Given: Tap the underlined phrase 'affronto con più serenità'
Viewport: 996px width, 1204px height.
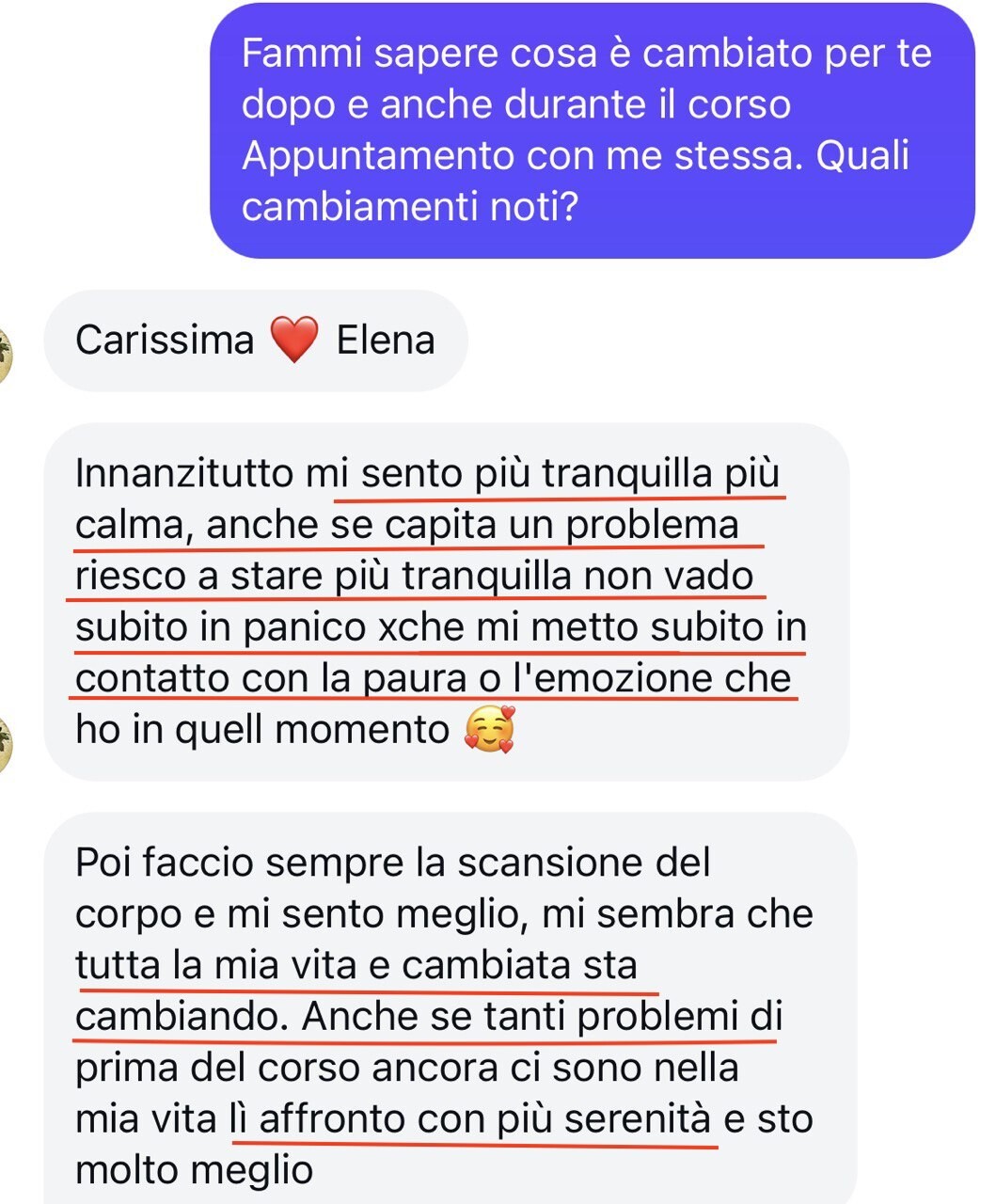Looking at the screenshot, I should (x=485, y=1119).
